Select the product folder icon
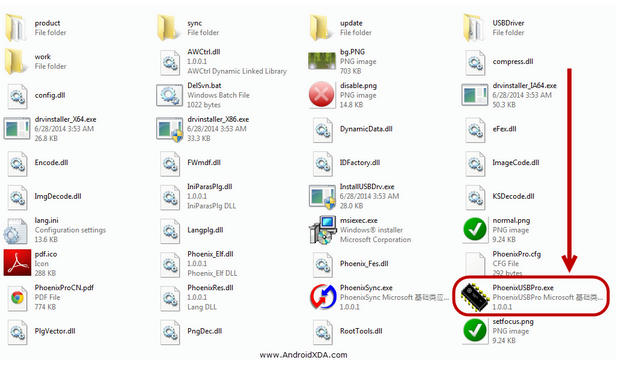Screen dimensions: 621x367 (15, 27)
